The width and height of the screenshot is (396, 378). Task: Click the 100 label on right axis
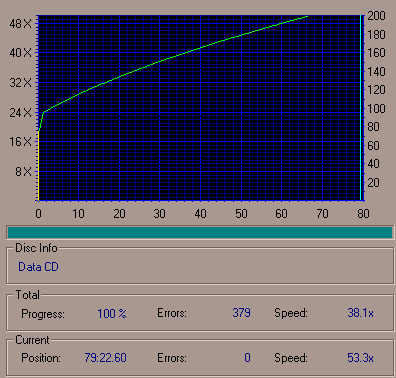(376, 109)
